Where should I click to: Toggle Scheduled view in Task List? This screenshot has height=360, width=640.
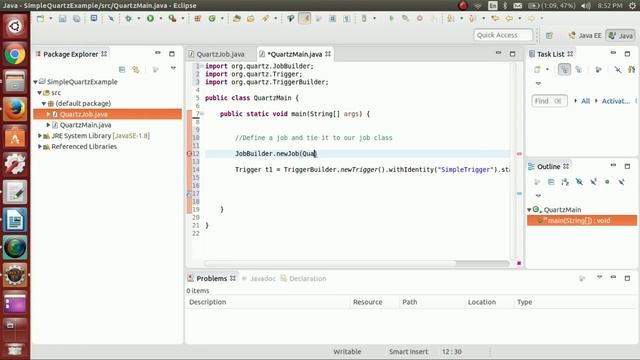click(x=578, y=69)
